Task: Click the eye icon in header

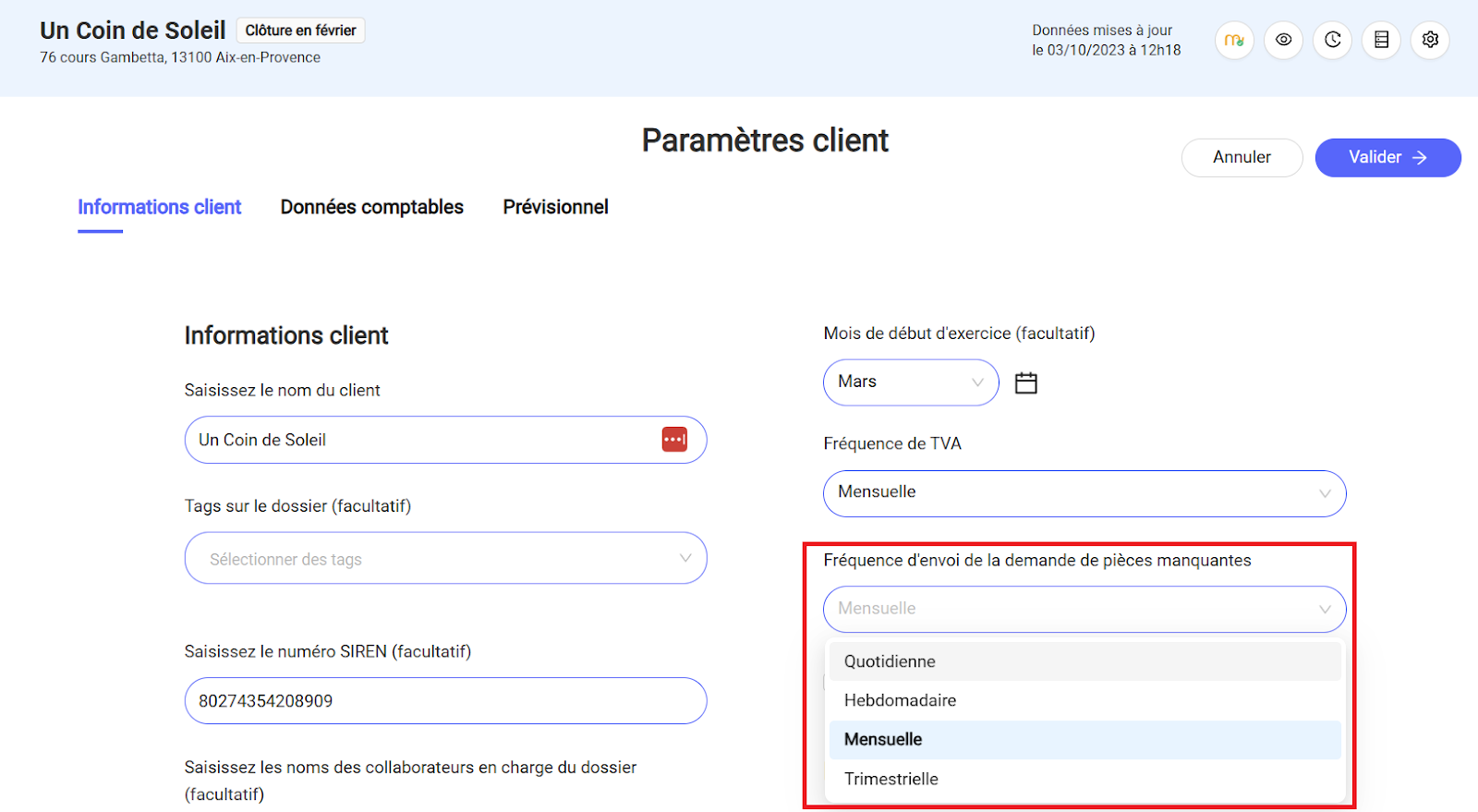Action: pos(1283,40)
